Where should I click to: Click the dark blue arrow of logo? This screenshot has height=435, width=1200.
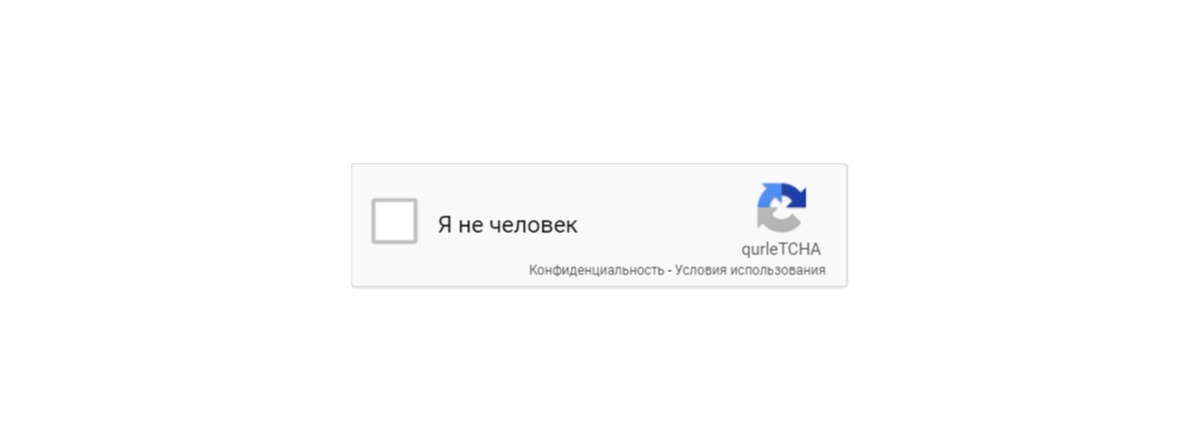794,195
